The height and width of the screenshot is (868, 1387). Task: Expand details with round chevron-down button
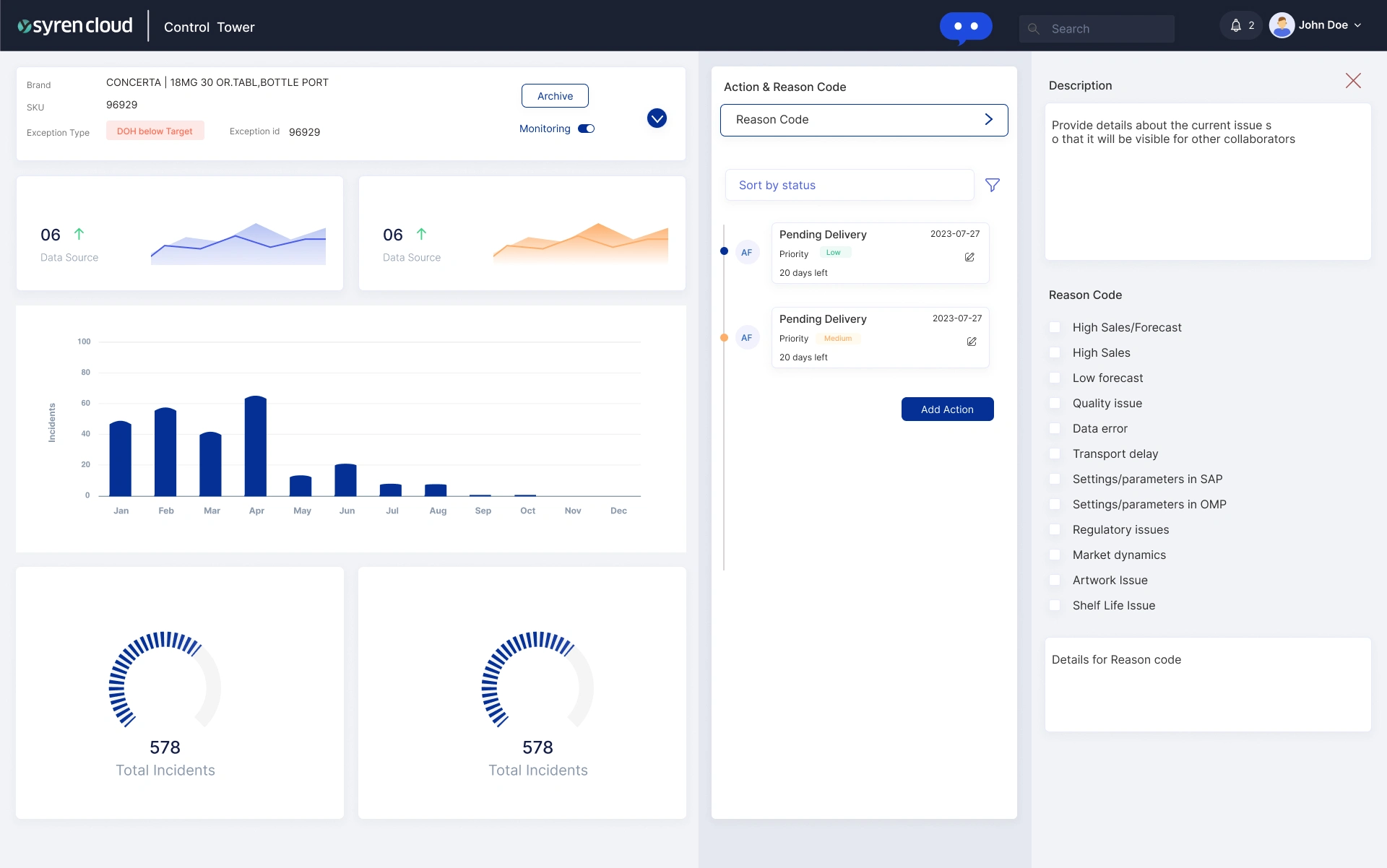click(657, 118)
